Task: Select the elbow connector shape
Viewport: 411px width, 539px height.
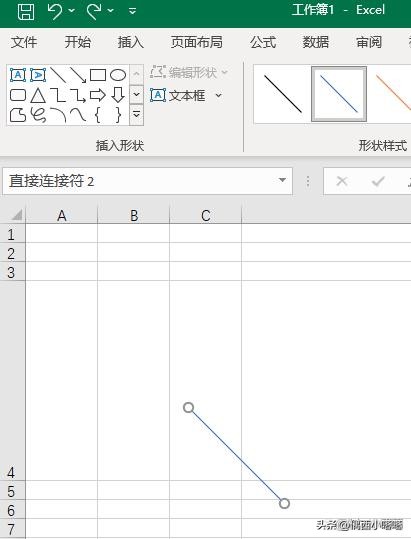Action: [58, 95]
